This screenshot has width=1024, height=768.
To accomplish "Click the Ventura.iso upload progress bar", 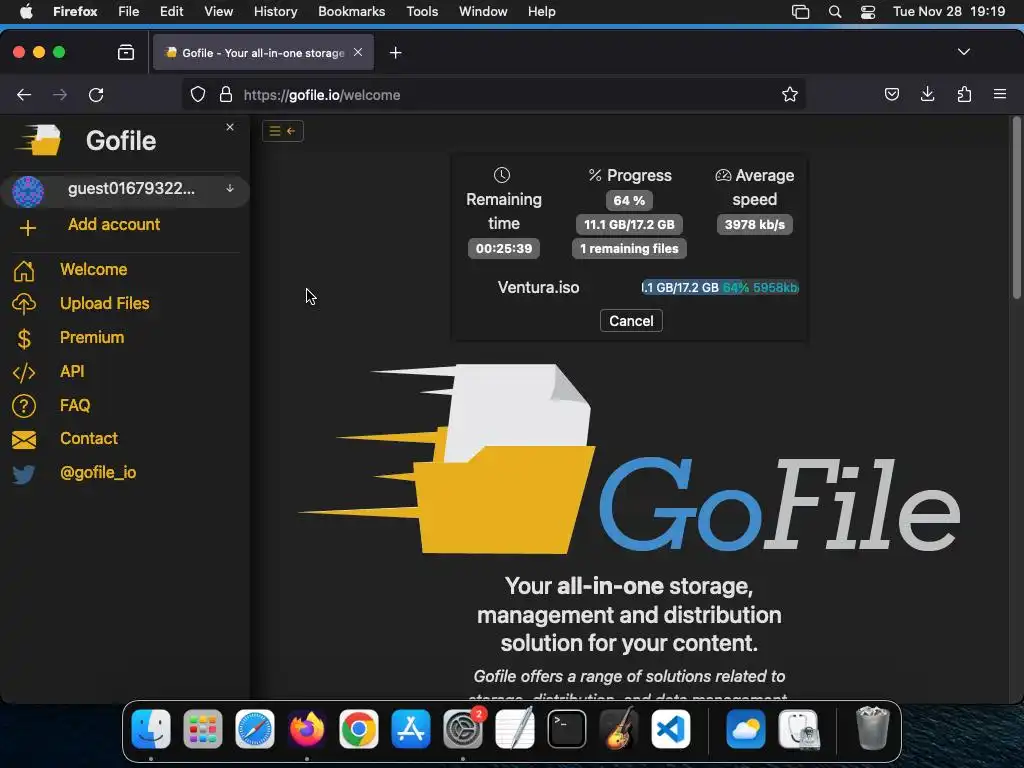I will [x=720, y=287].
